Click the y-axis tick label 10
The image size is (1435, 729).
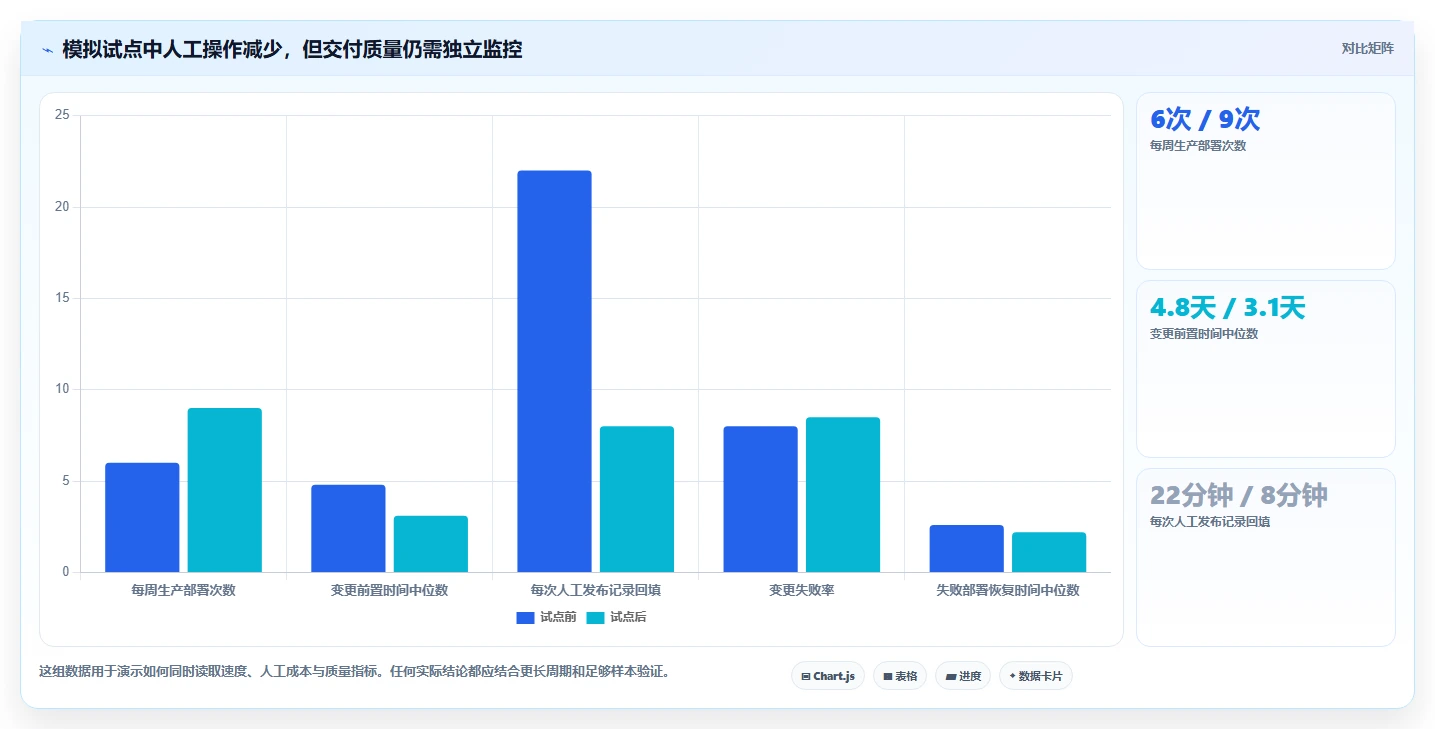62,389
